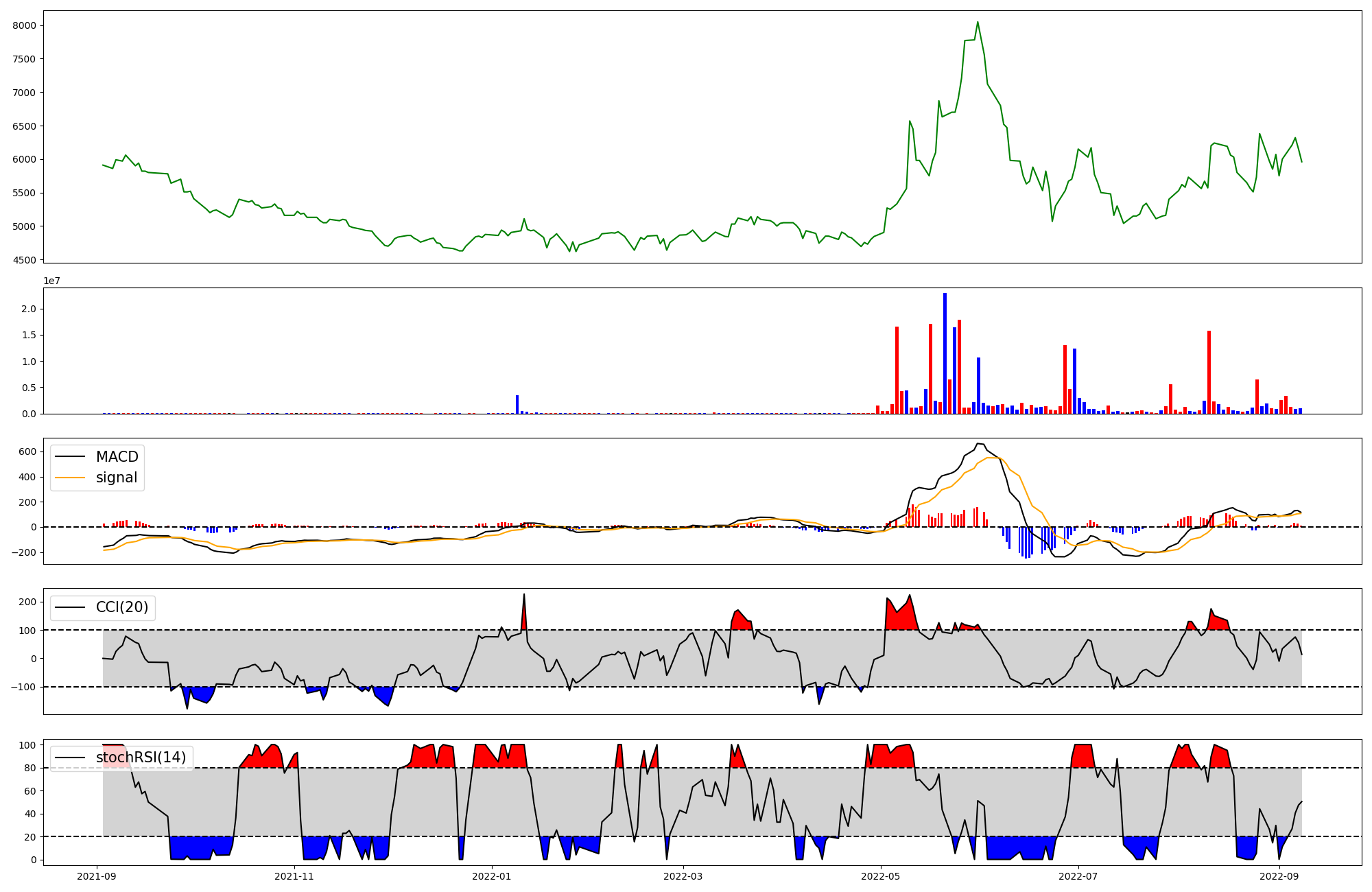Click the 2022-05 date tick label

(x=881, y=876)
